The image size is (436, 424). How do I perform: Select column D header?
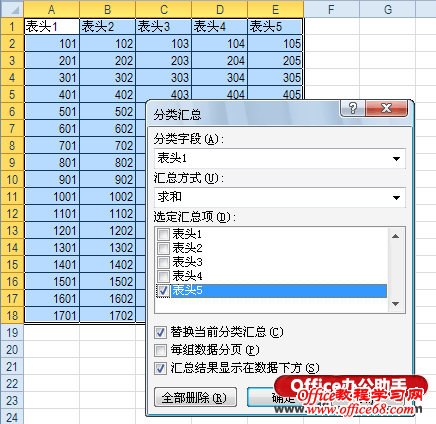click(x=220, y=9)
